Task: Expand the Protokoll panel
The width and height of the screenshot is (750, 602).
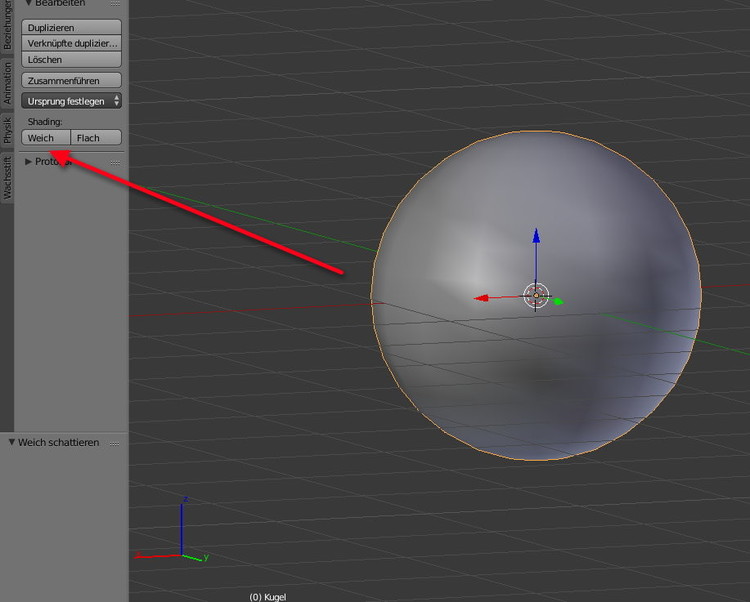Action: [x=29, y=161]
